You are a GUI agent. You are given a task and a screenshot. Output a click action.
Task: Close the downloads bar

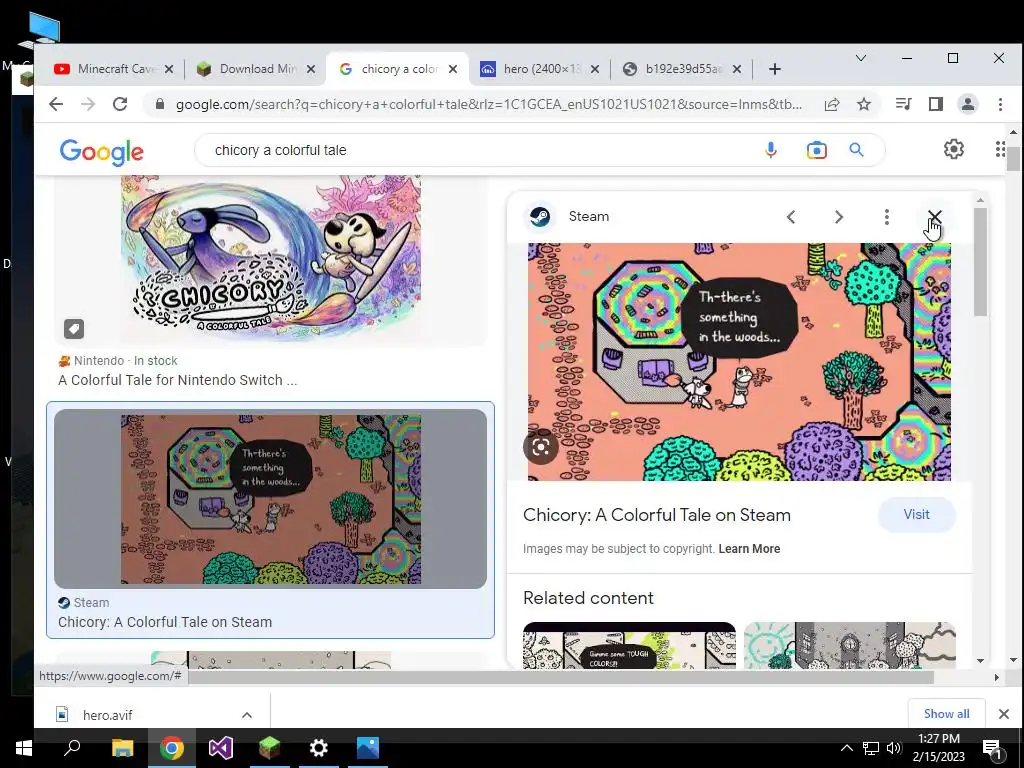click(1004, 714)
